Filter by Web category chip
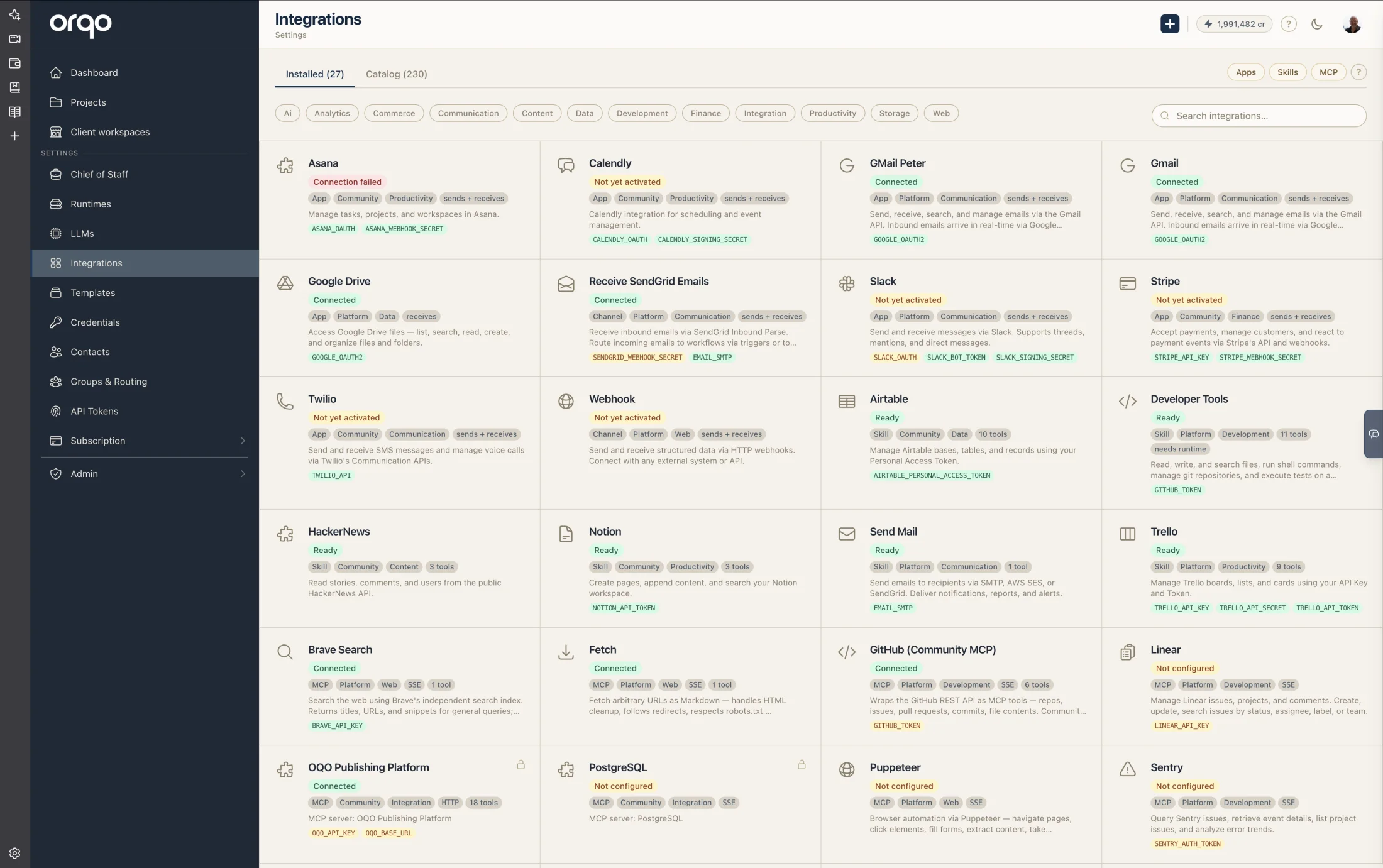 (x=941, y=113)
